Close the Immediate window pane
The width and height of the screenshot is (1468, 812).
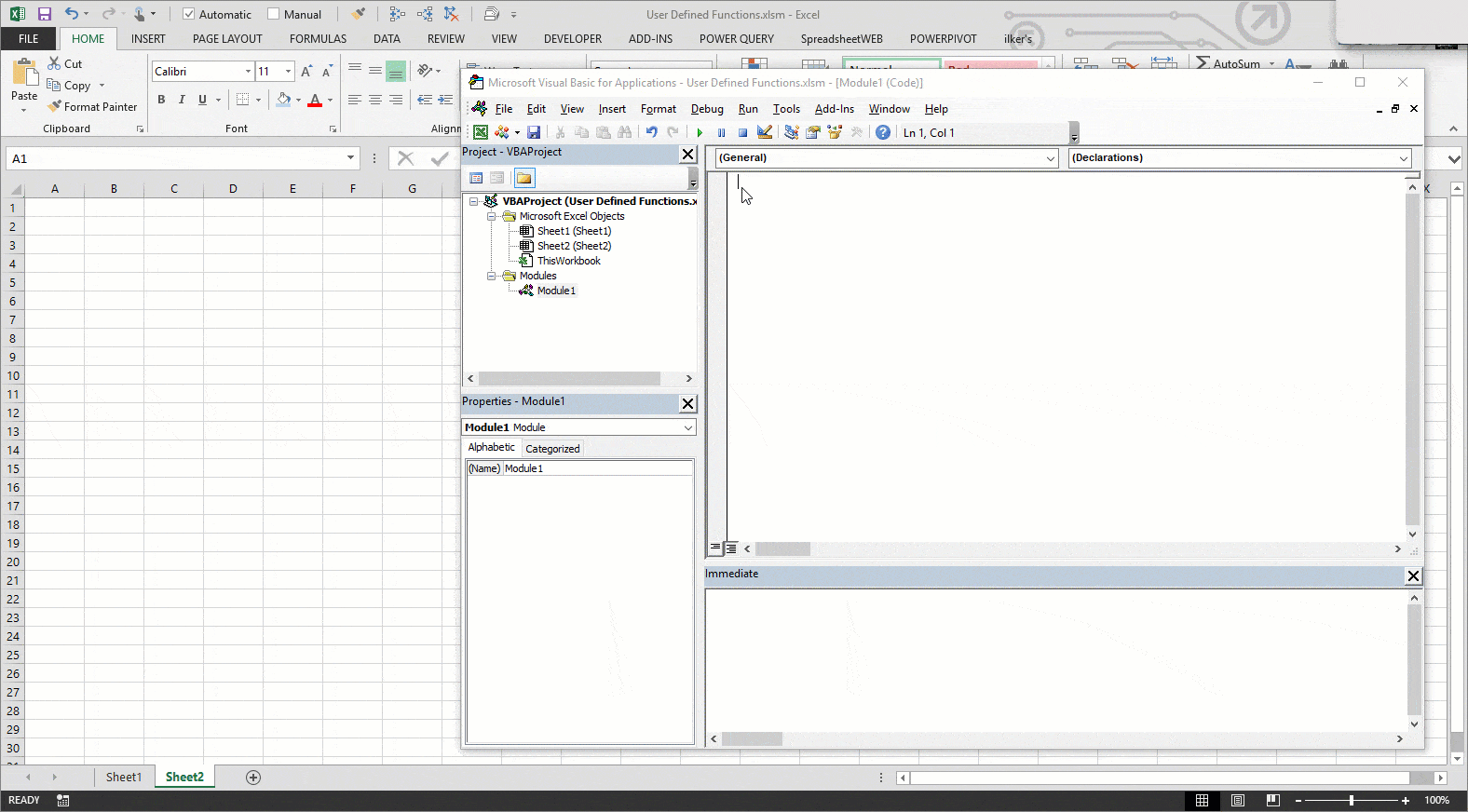click(x=1413, y=575)
